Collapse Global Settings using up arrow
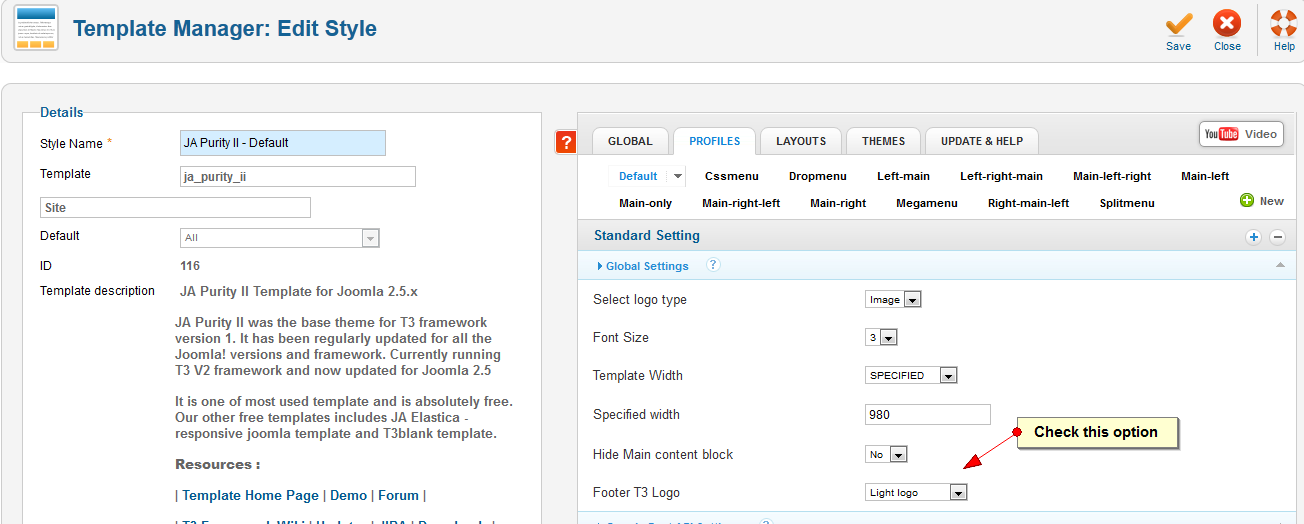The image size is (1304, 524). point(1280,265)
